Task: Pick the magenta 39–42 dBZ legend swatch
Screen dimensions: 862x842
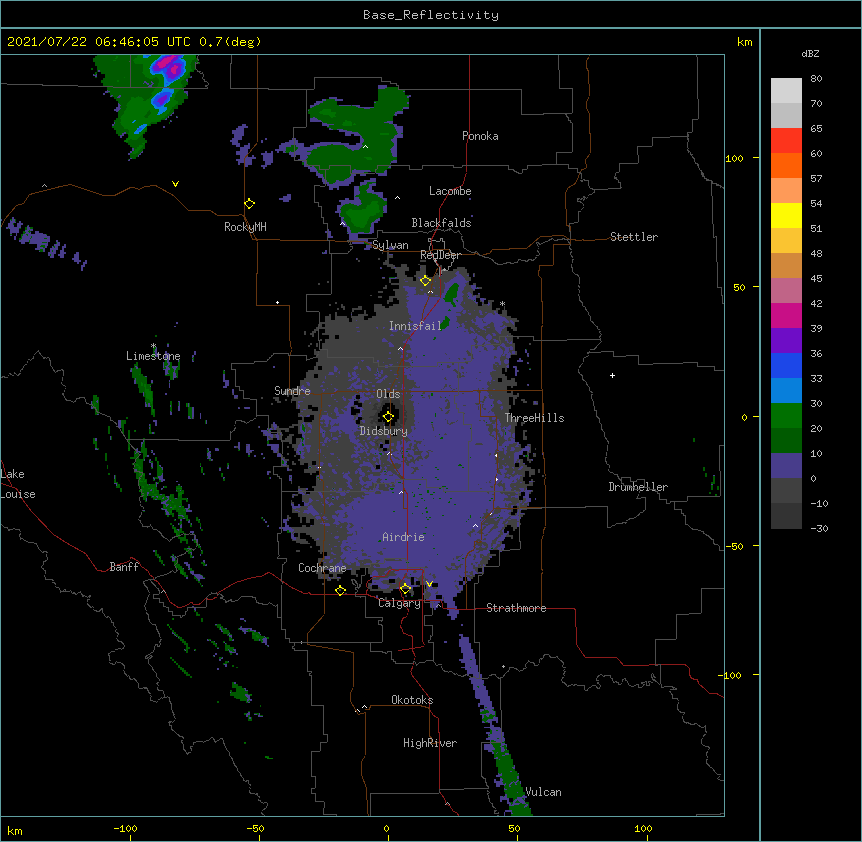Action: point(786,316)
